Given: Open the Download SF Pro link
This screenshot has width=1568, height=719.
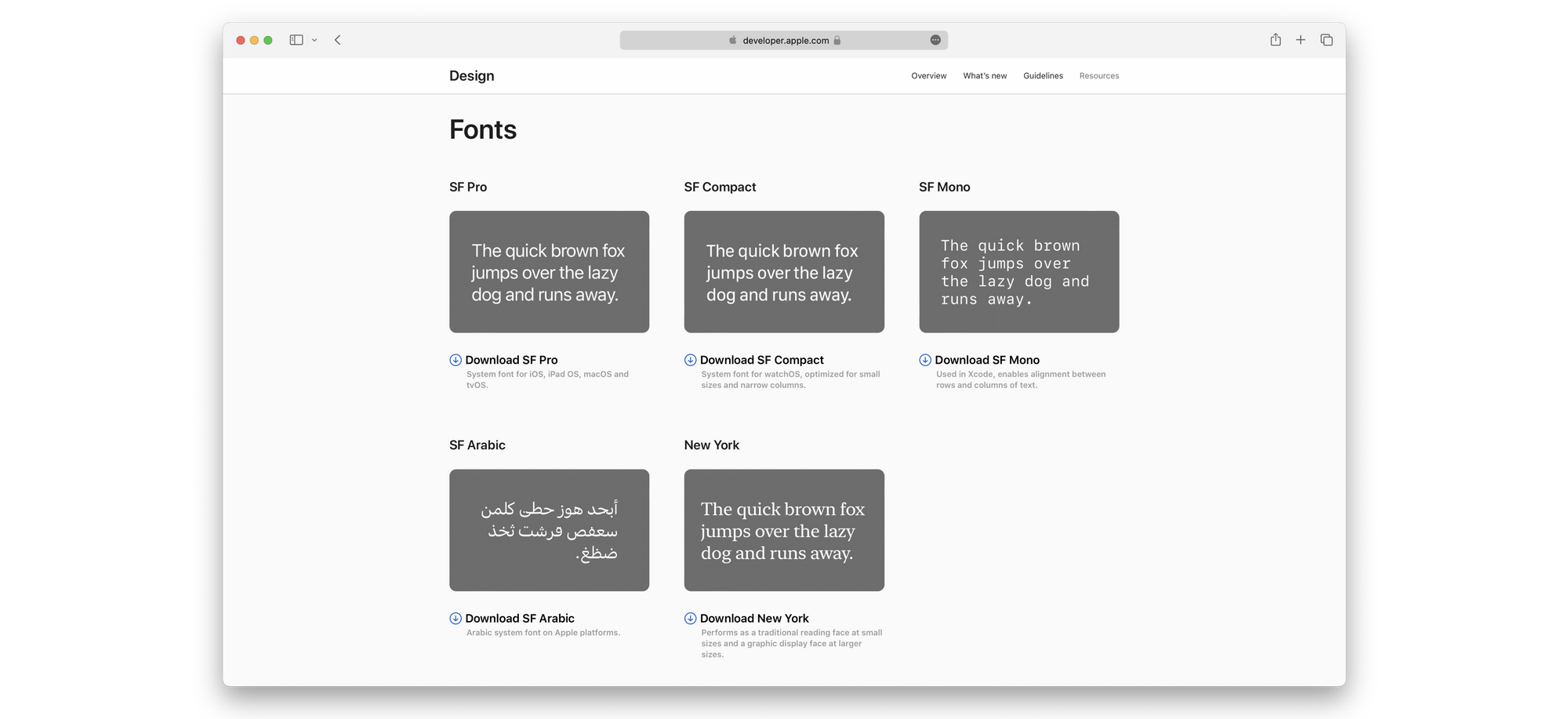Looking at the screenshot, I should [x=511, y=360].
